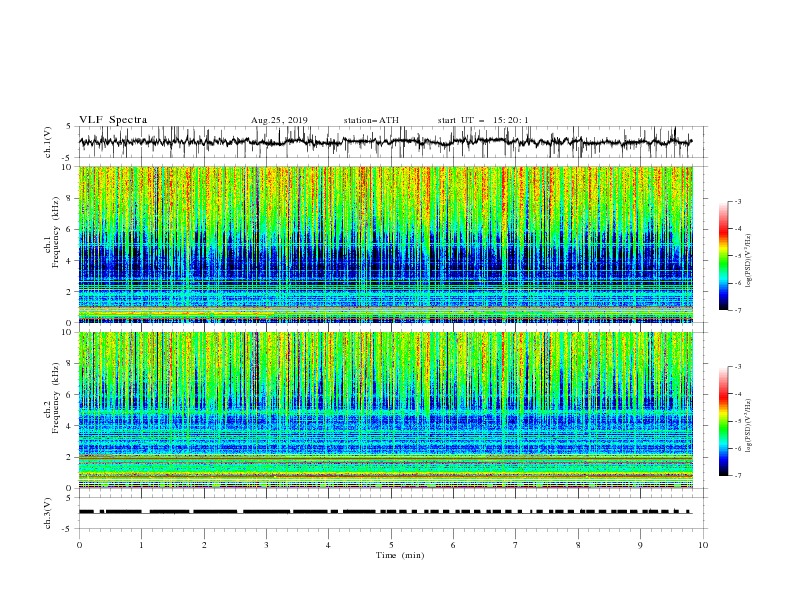Click inside the ch.2 spectrogram panel
Screen dimensions: 792x612
(x=386, y=410)
